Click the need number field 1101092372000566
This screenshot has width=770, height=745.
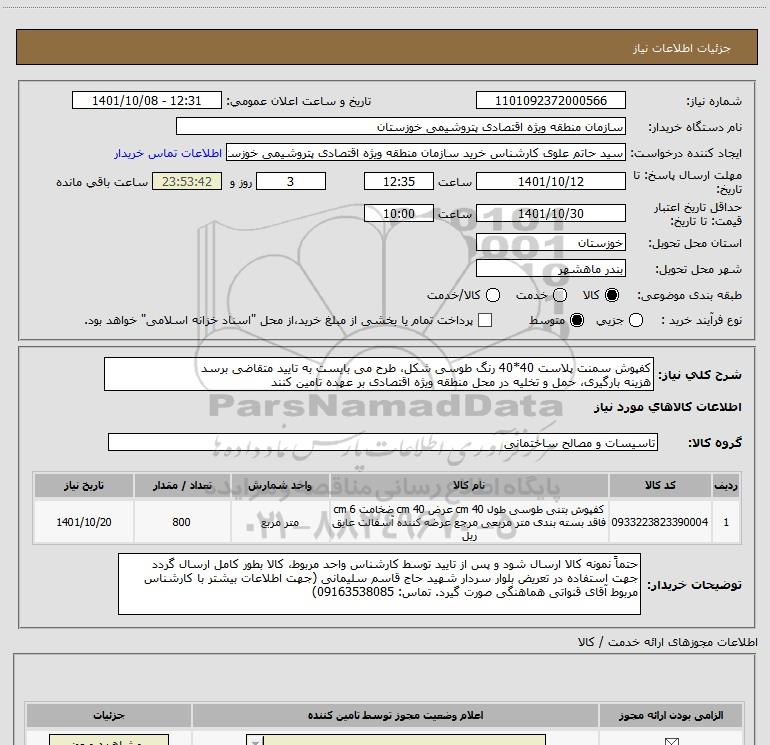[550, 101]
